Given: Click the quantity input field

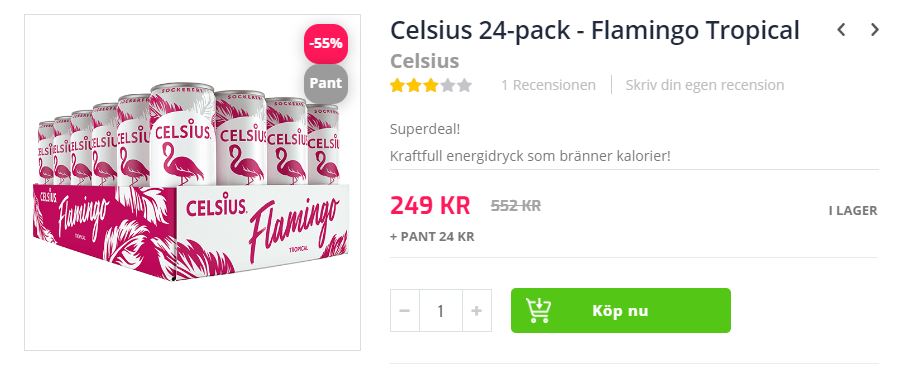Looking at the screenshot, I should 440,311.
